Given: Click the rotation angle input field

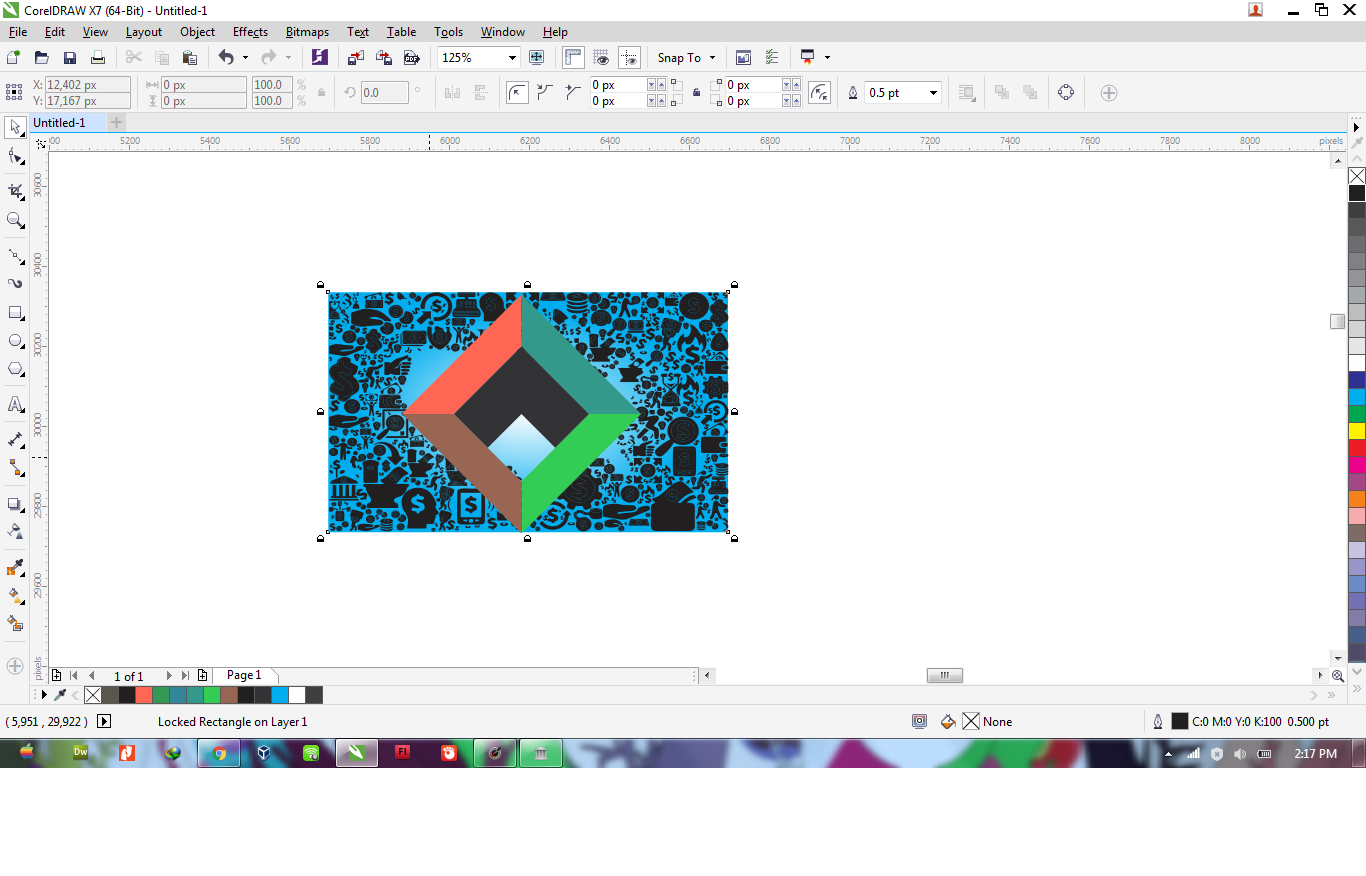Looking at the screenshot, I should 384,93.
